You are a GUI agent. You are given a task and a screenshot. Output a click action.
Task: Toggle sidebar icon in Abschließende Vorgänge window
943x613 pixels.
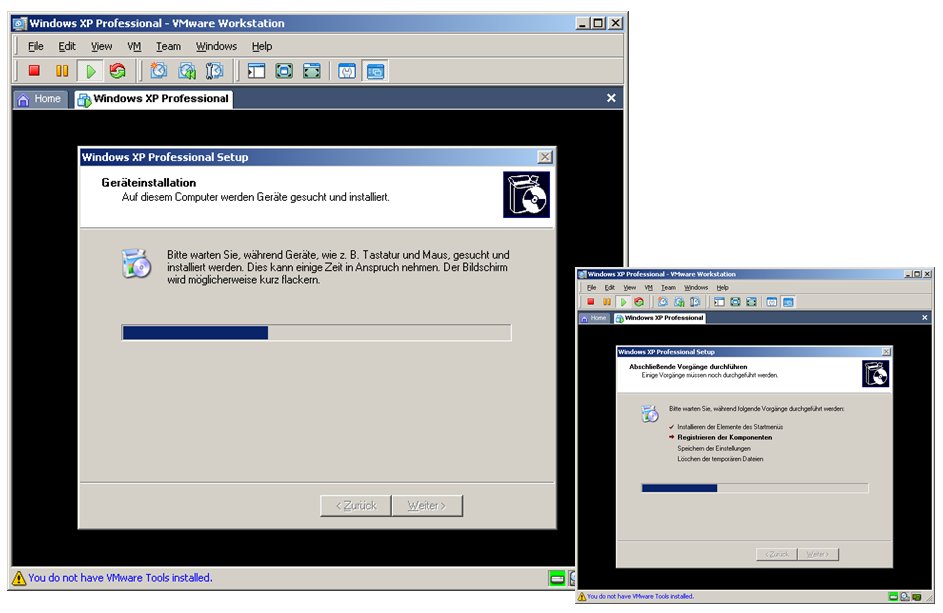(x=719, y=301)
